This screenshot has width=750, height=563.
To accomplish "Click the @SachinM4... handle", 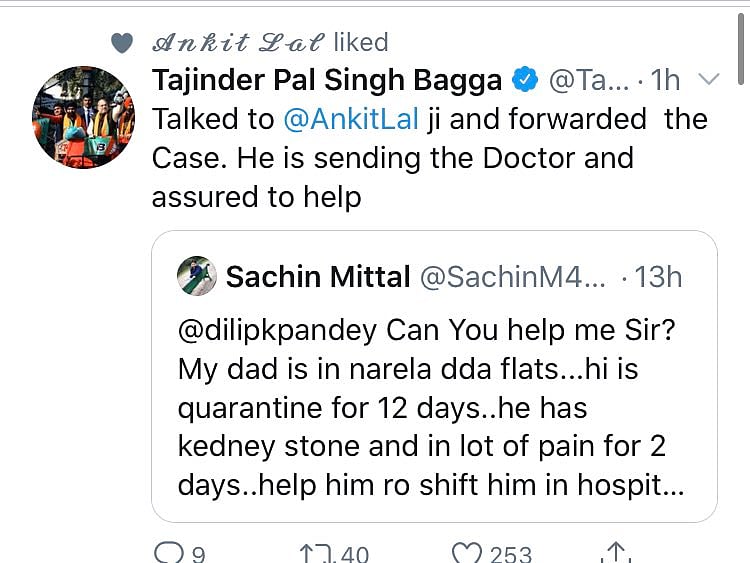I will (512, 277).
